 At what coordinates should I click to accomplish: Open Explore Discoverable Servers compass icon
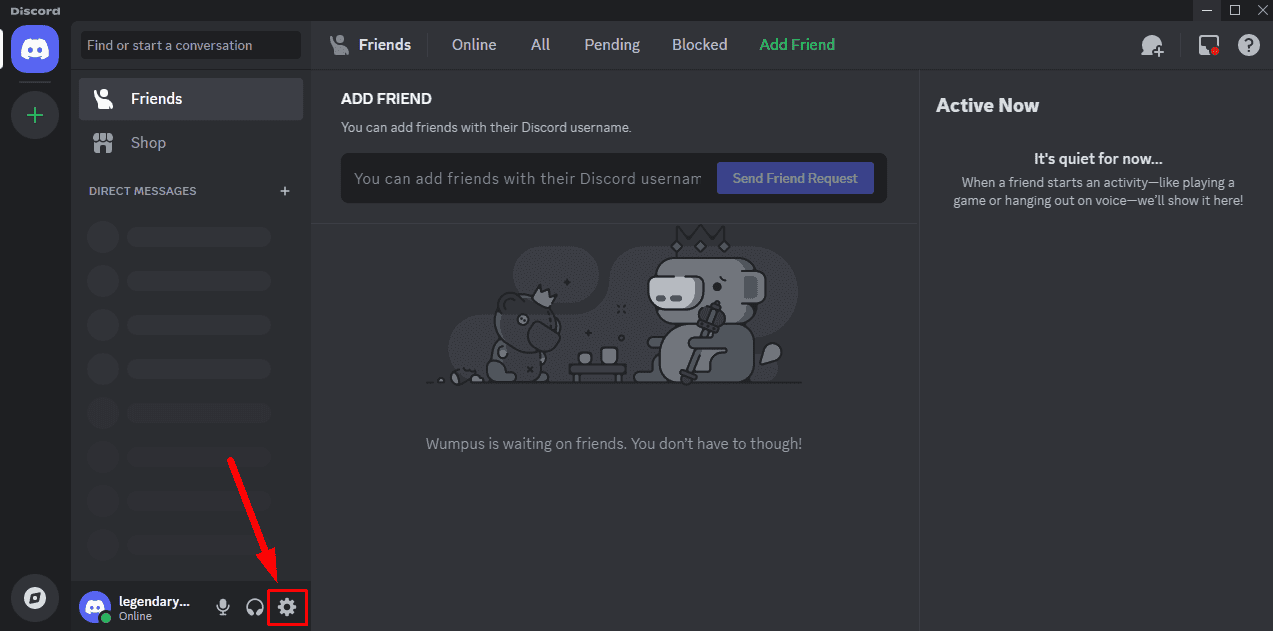[35, 598]
